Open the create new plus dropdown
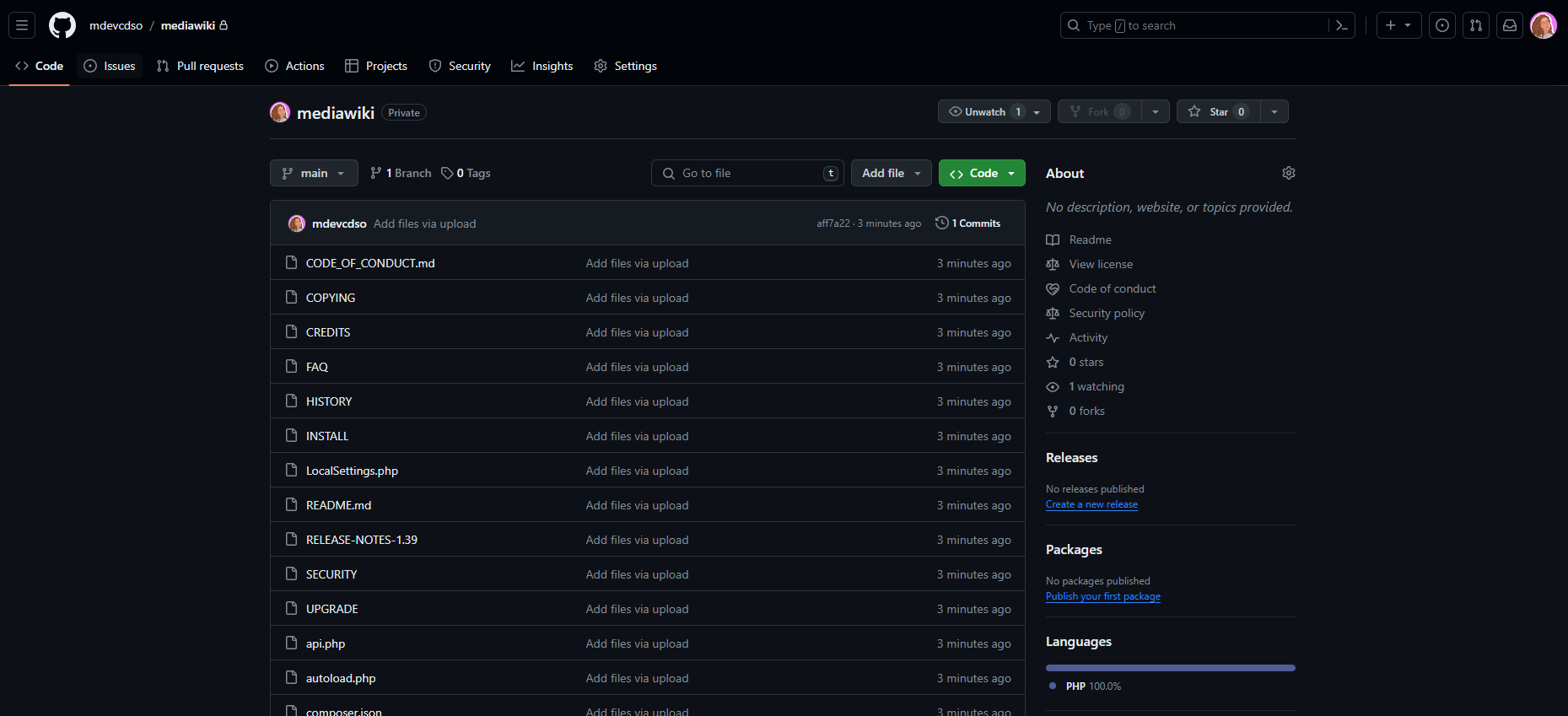1568x716 pixels. click(x=1398, y=25)
